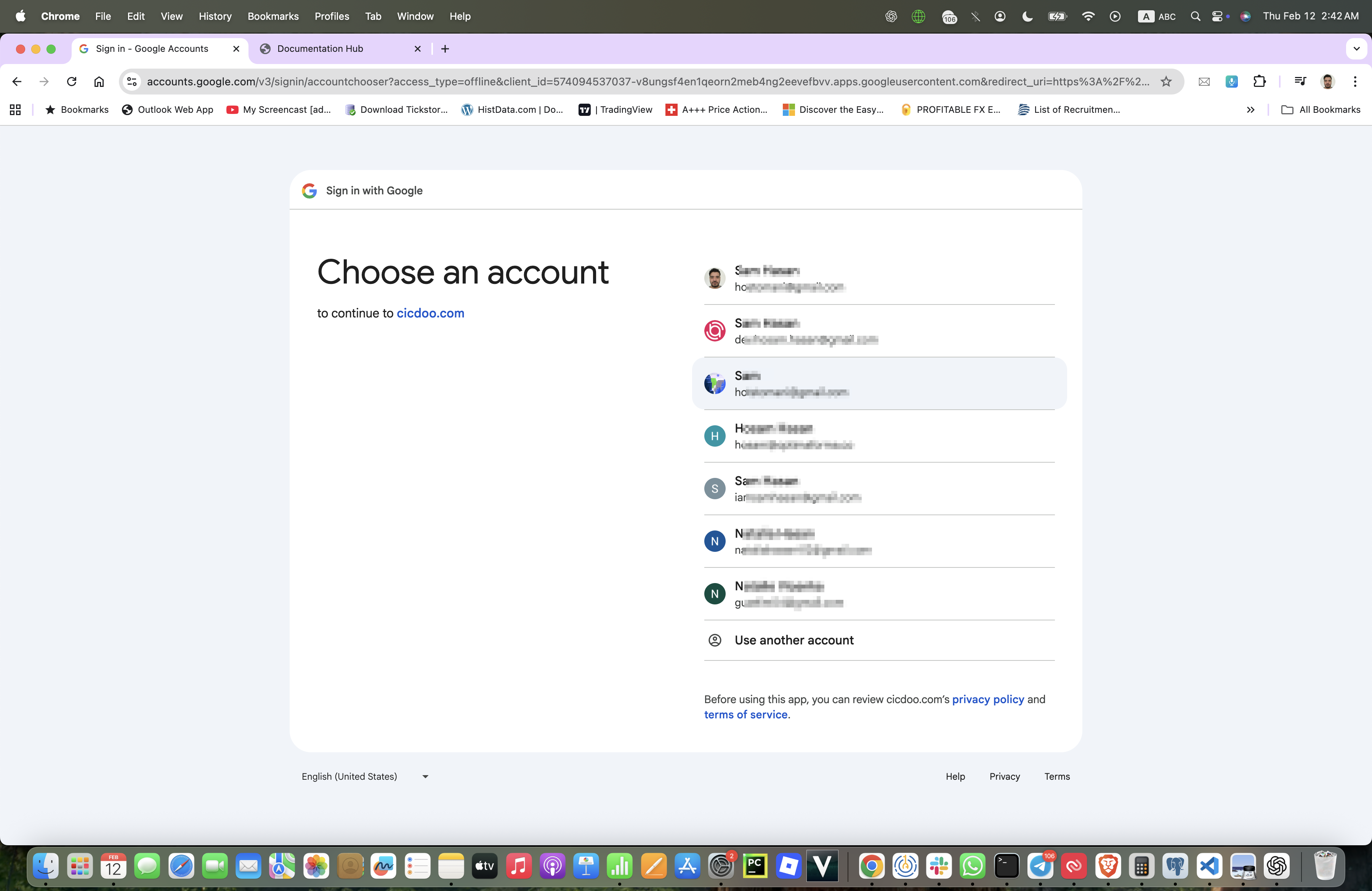Image resolution: width=1372 pixels, height=891 pixels.
Task: Click the site information icon in address bar
Action: (132, 81)
